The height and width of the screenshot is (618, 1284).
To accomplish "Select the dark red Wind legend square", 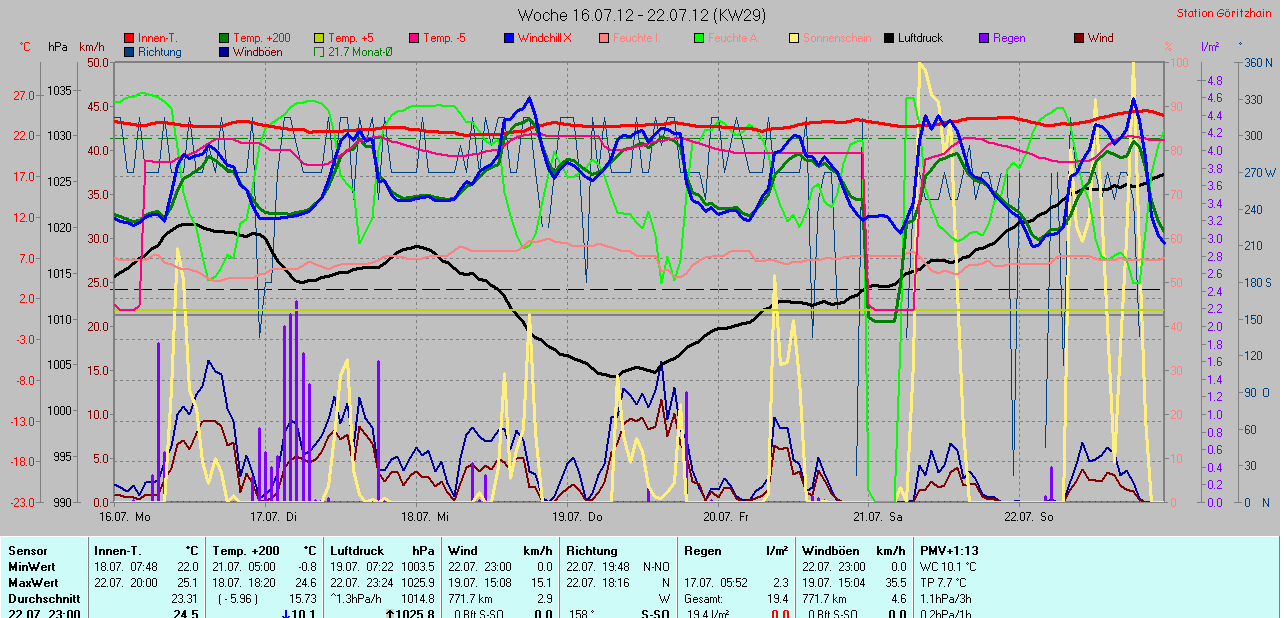I will [1079, 38].
